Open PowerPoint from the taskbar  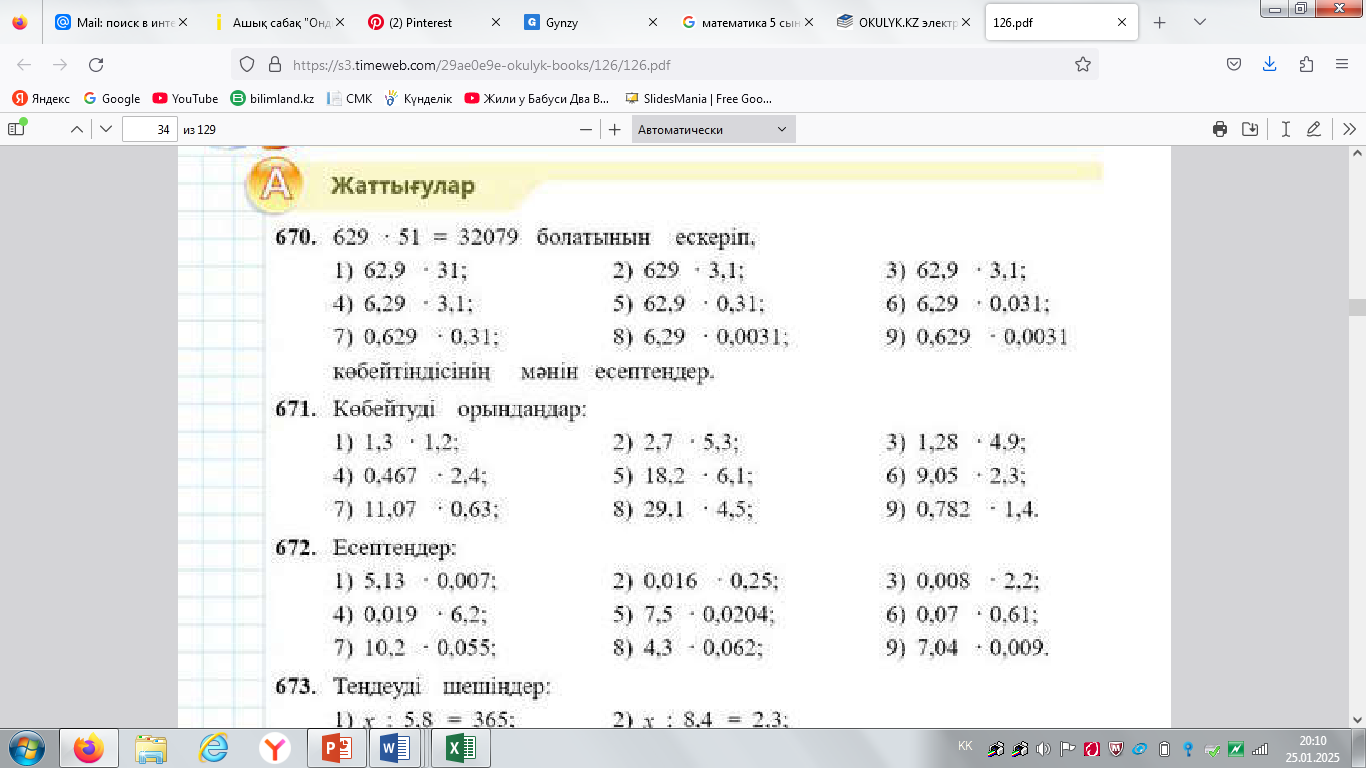click(x=337, y=748)
